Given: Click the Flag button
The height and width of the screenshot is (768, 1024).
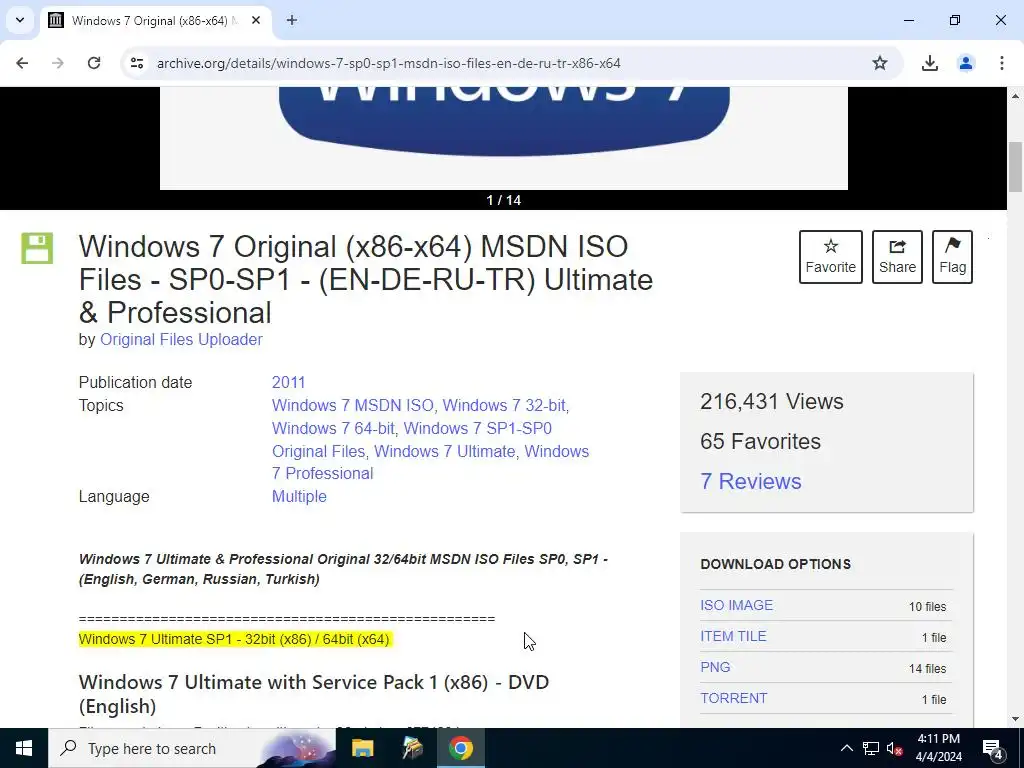Looking at the screenshot, I should (952, 257).
